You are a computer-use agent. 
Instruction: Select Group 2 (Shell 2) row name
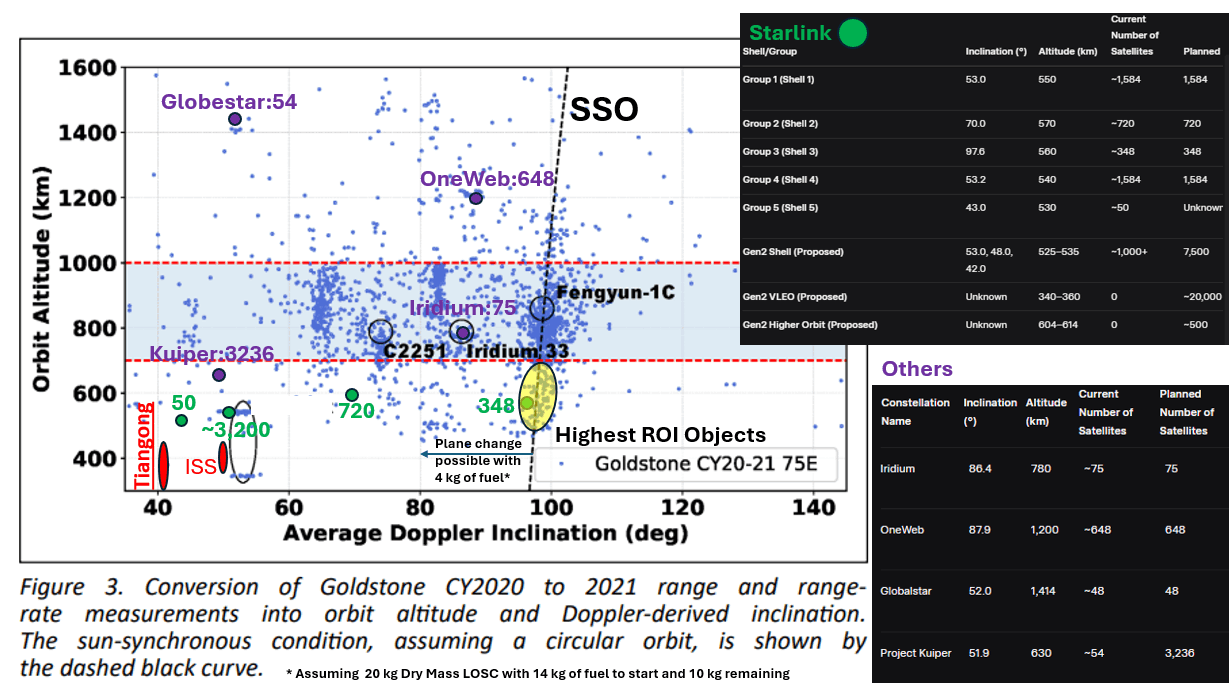[780, 124]
